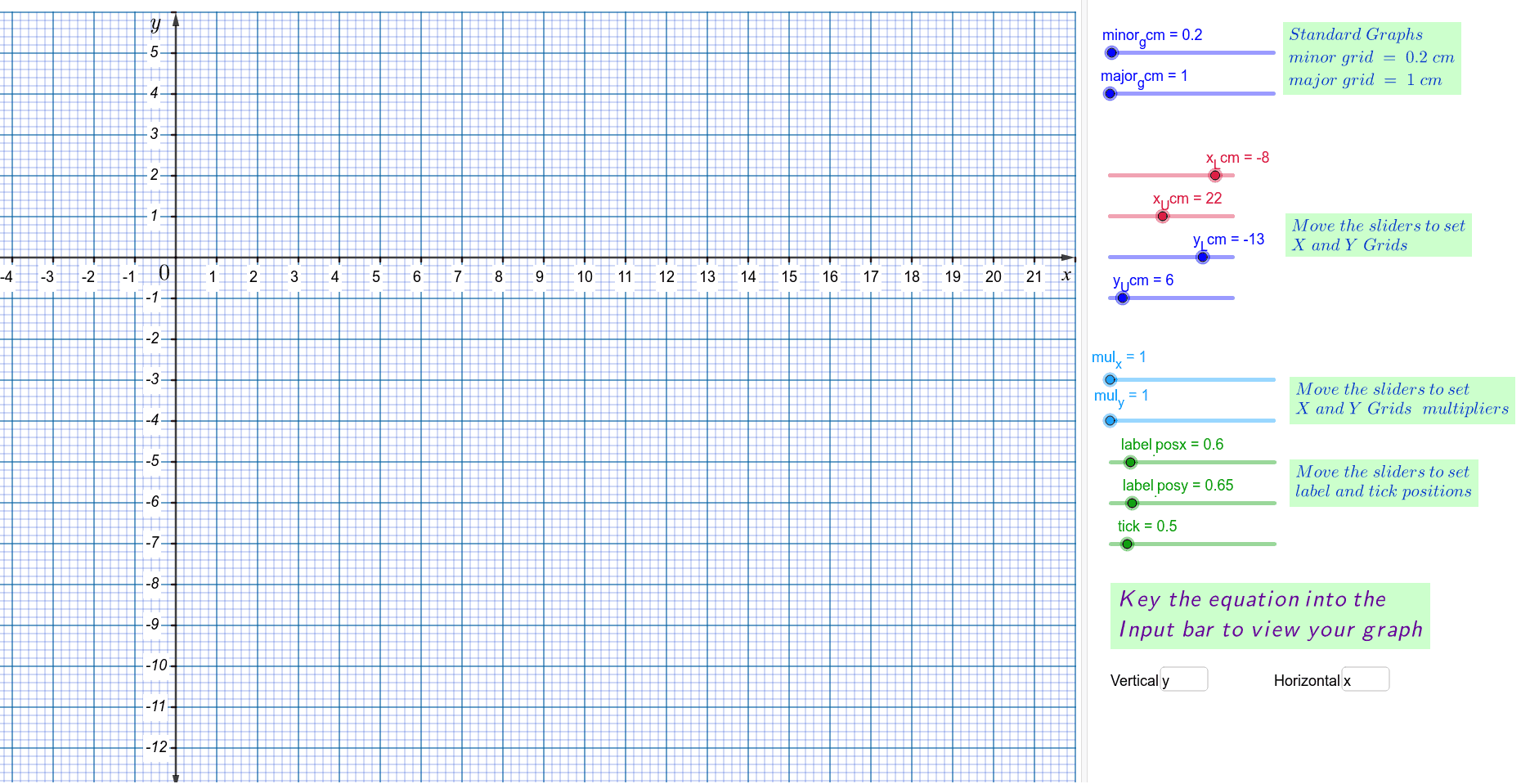Click the 'Key the equation' instruction text
The width and height of the screenshot is (1521, 784).
point(1269,616)
